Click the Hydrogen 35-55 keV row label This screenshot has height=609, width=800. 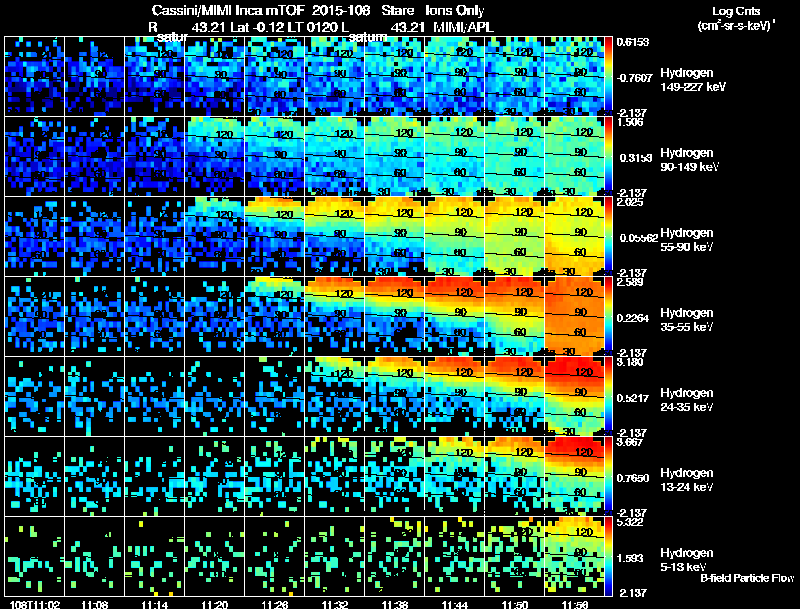pos(687,320)
